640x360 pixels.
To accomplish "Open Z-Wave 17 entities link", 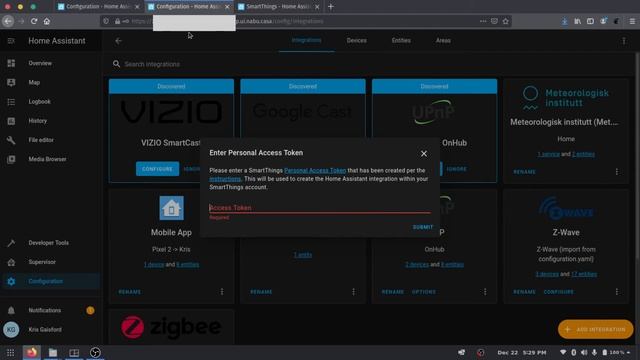I will click(x=584, y=274).
